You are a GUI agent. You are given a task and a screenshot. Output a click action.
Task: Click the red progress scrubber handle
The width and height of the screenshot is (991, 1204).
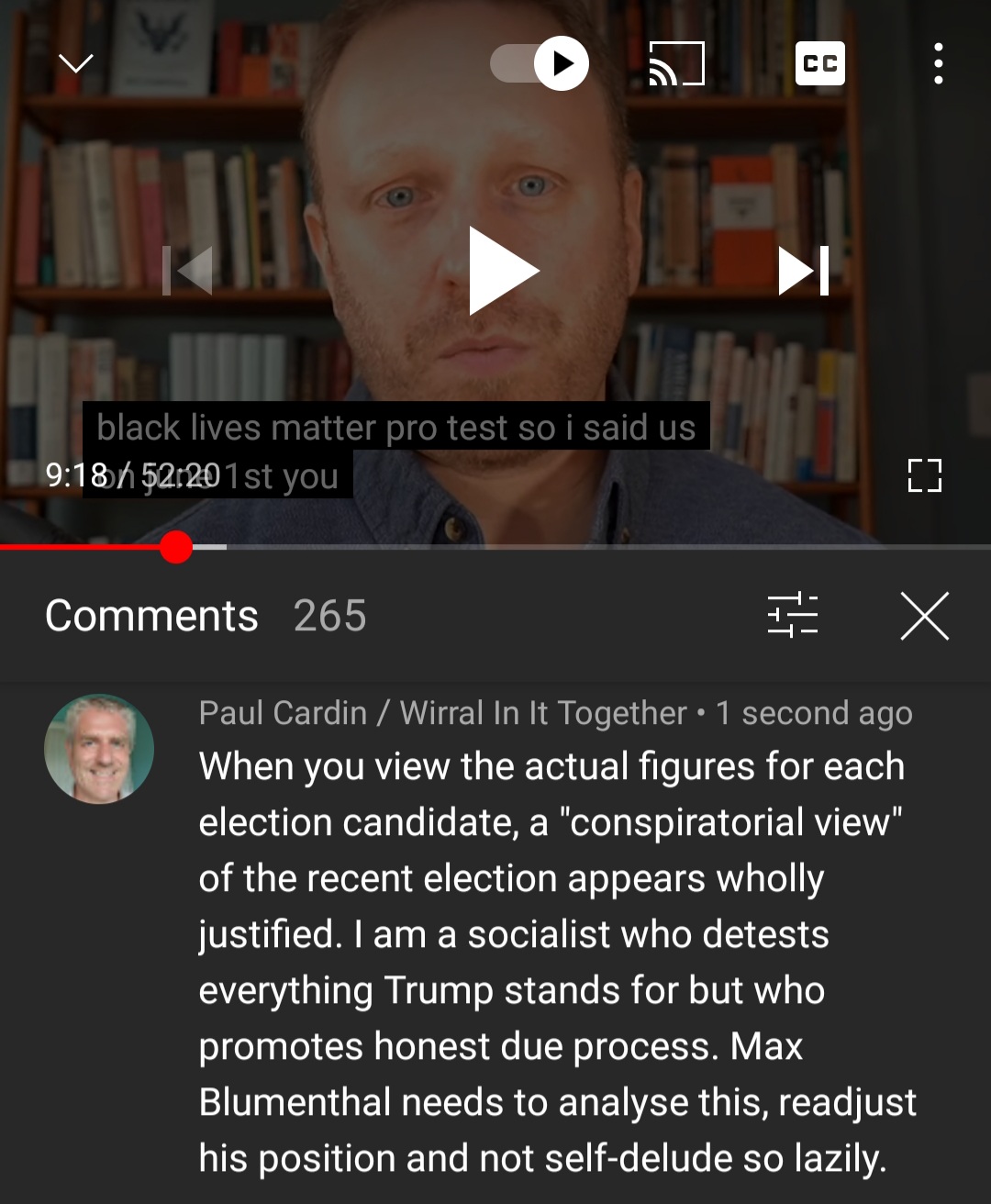click(175, 547)
